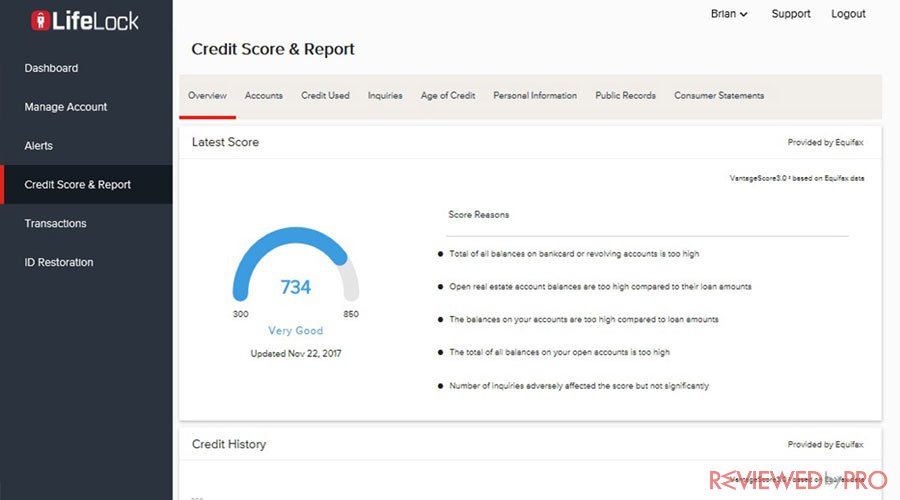Open the Personal Information tab
Viewport: 900px width, 500px height.
tap(535, 95)
